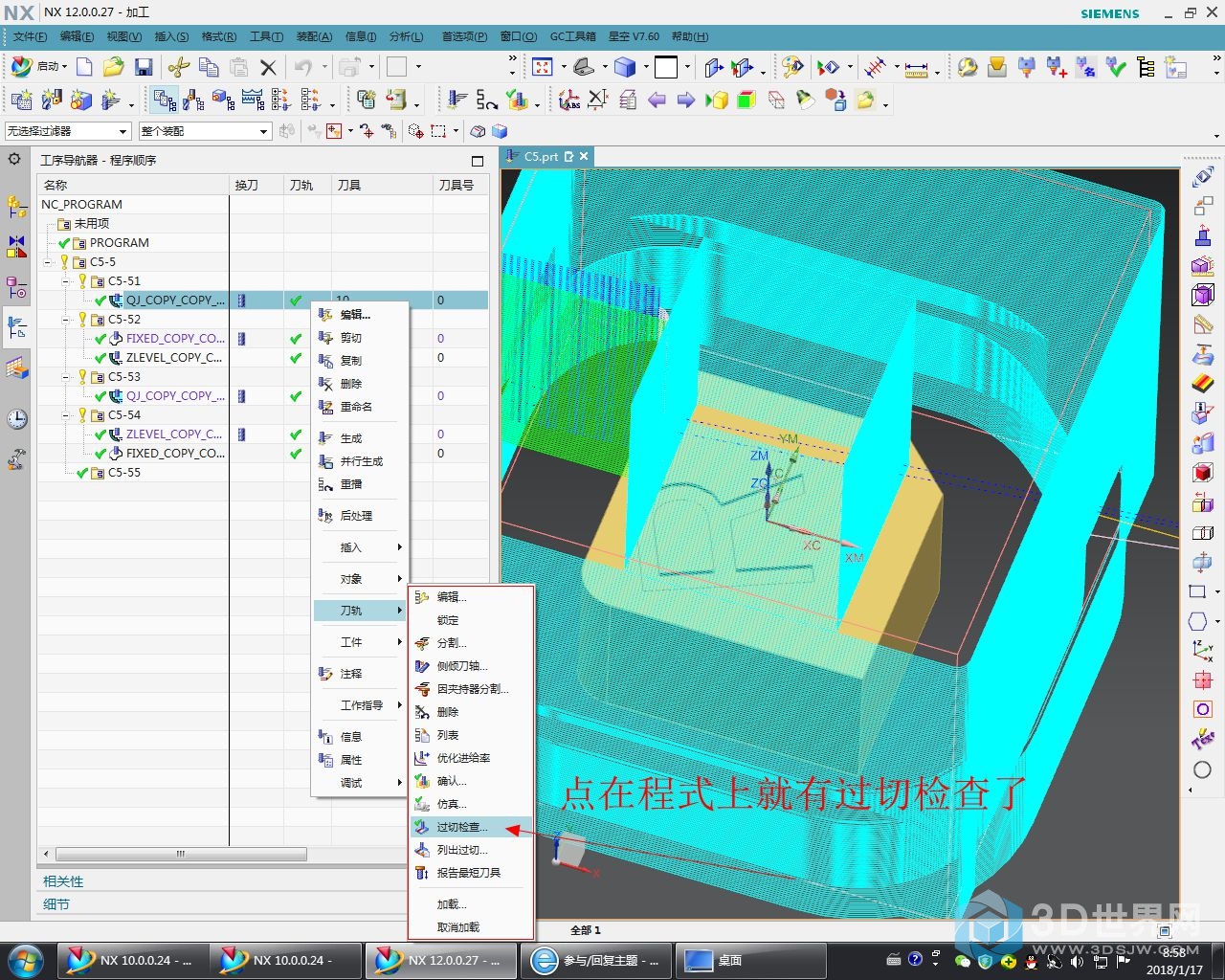
Task: Click the green check tool icon
Action: point(1116,67)
